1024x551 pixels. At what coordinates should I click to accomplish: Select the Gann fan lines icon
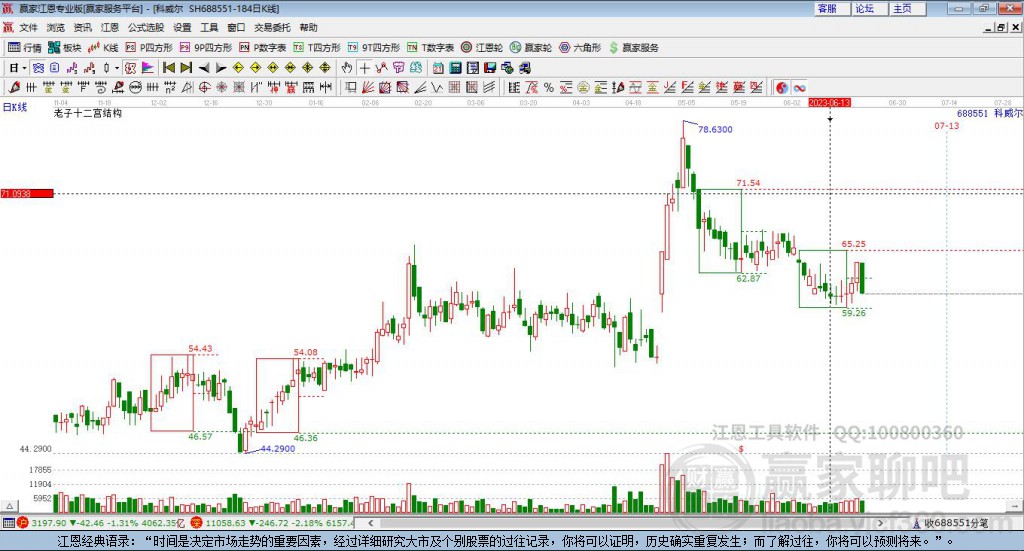368,87
